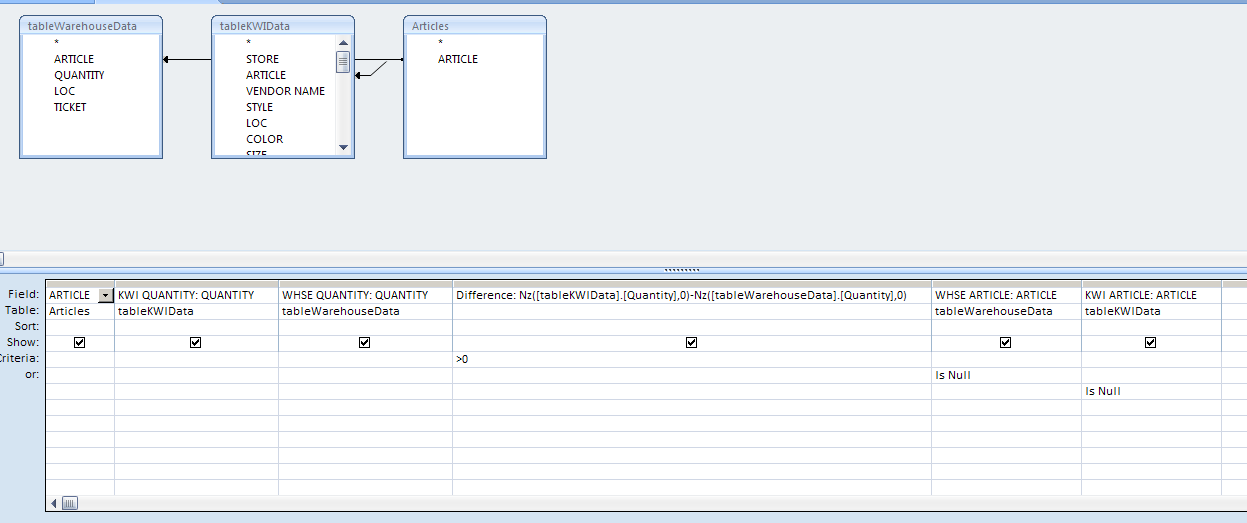The width and height of the screenshot is (1247, 523).
Task: Click the Articles table cell under ARTICLE
Action: 80,311
